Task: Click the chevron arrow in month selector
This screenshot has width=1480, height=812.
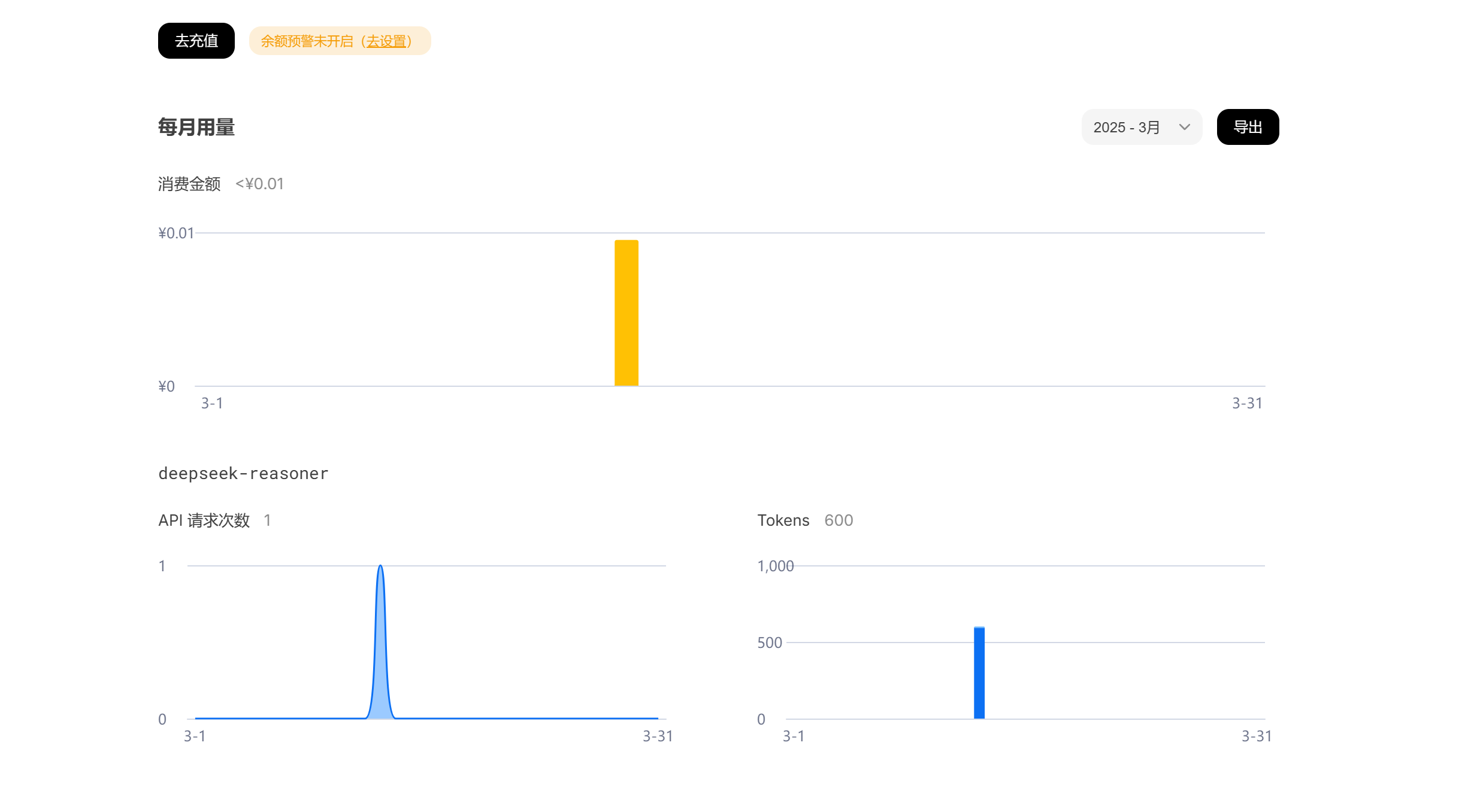Action: point(1184,127)
